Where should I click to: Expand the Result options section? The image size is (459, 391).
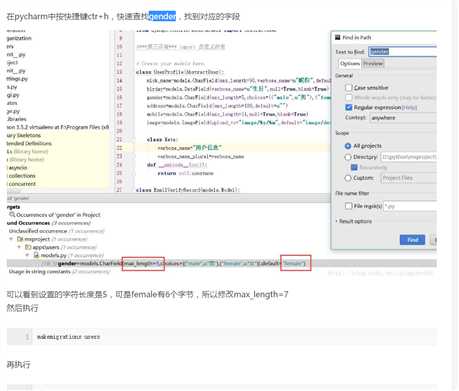click(354, 221)
